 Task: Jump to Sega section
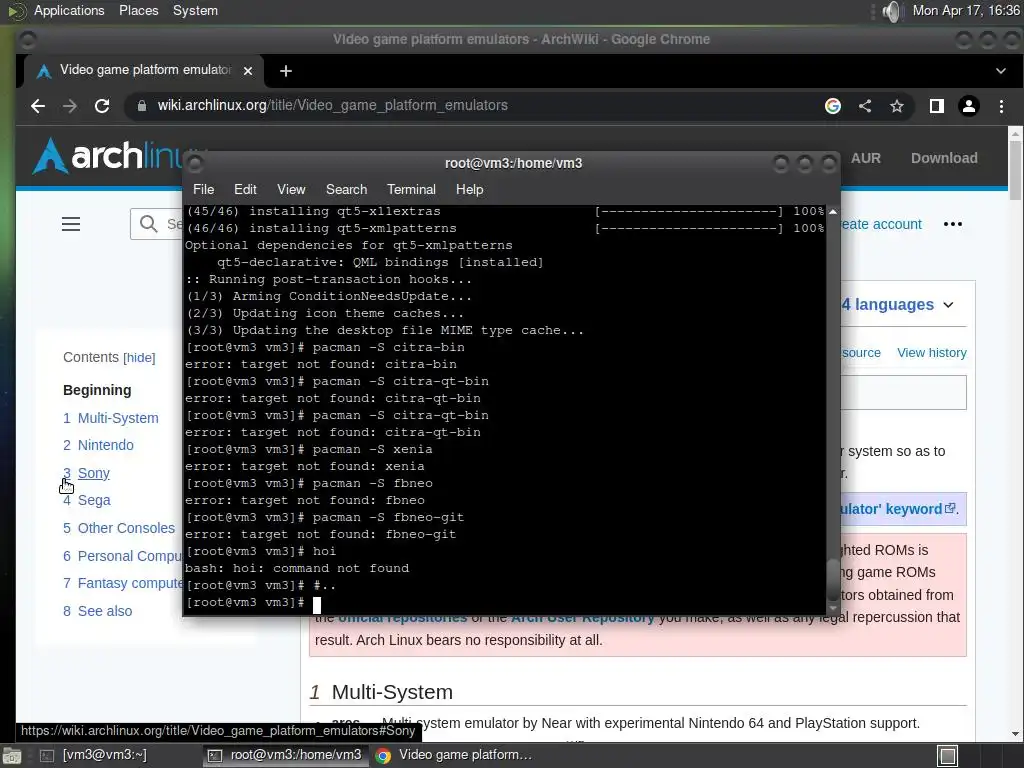[x=87, y=500]
